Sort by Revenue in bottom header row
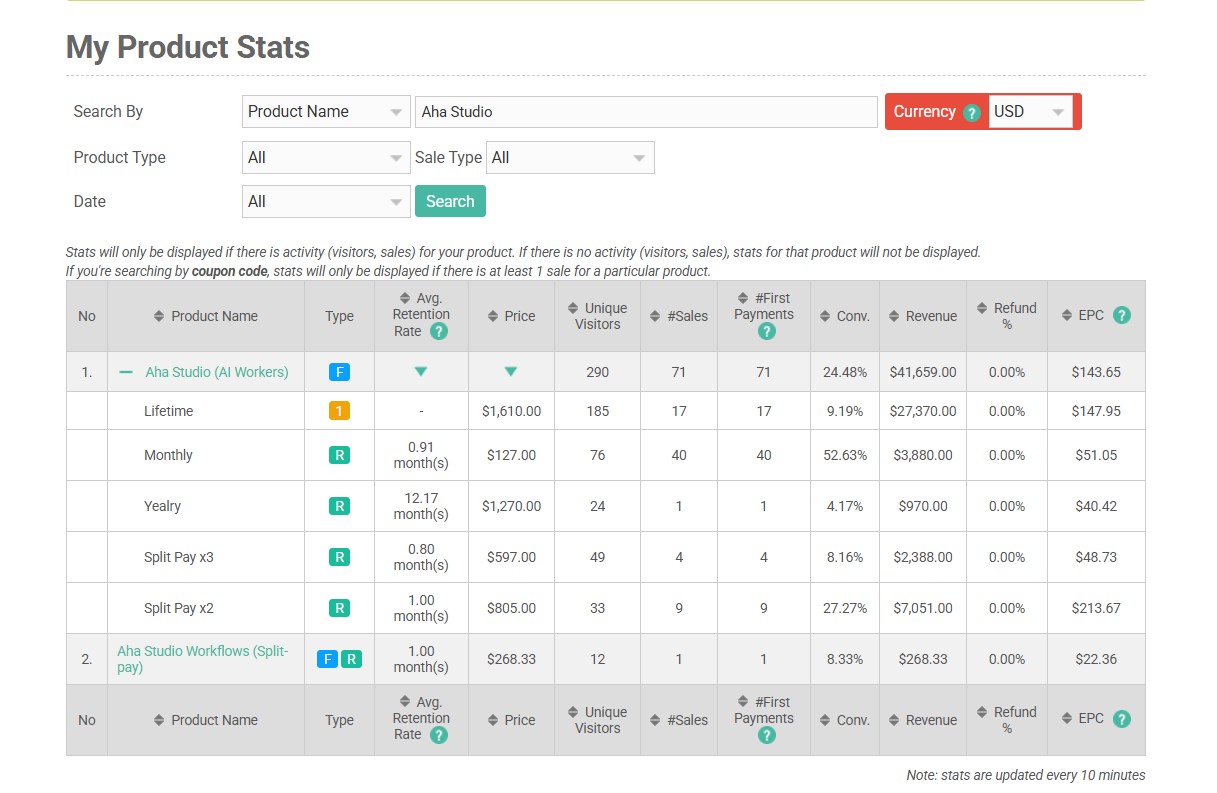This screenshot has width=1217, height=793. pos(894,720)
